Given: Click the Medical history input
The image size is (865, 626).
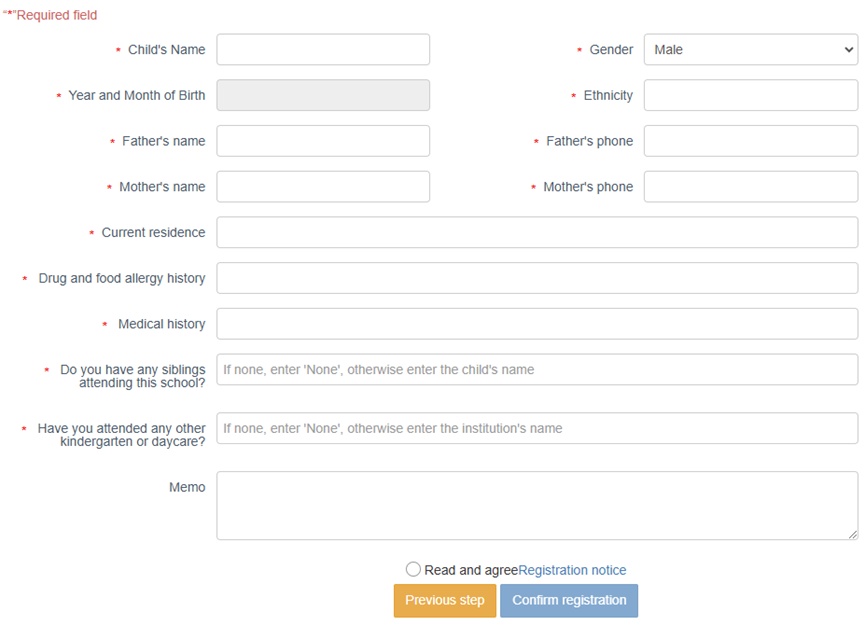Looking at the screenshot, I should (x=537, y=324).
